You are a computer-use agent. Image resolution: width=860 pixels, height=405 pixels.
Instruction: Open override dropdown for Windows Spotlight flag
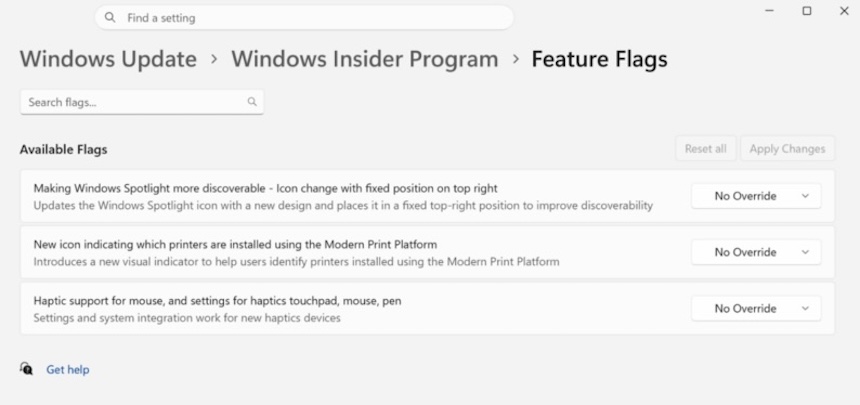click(756, 196)
